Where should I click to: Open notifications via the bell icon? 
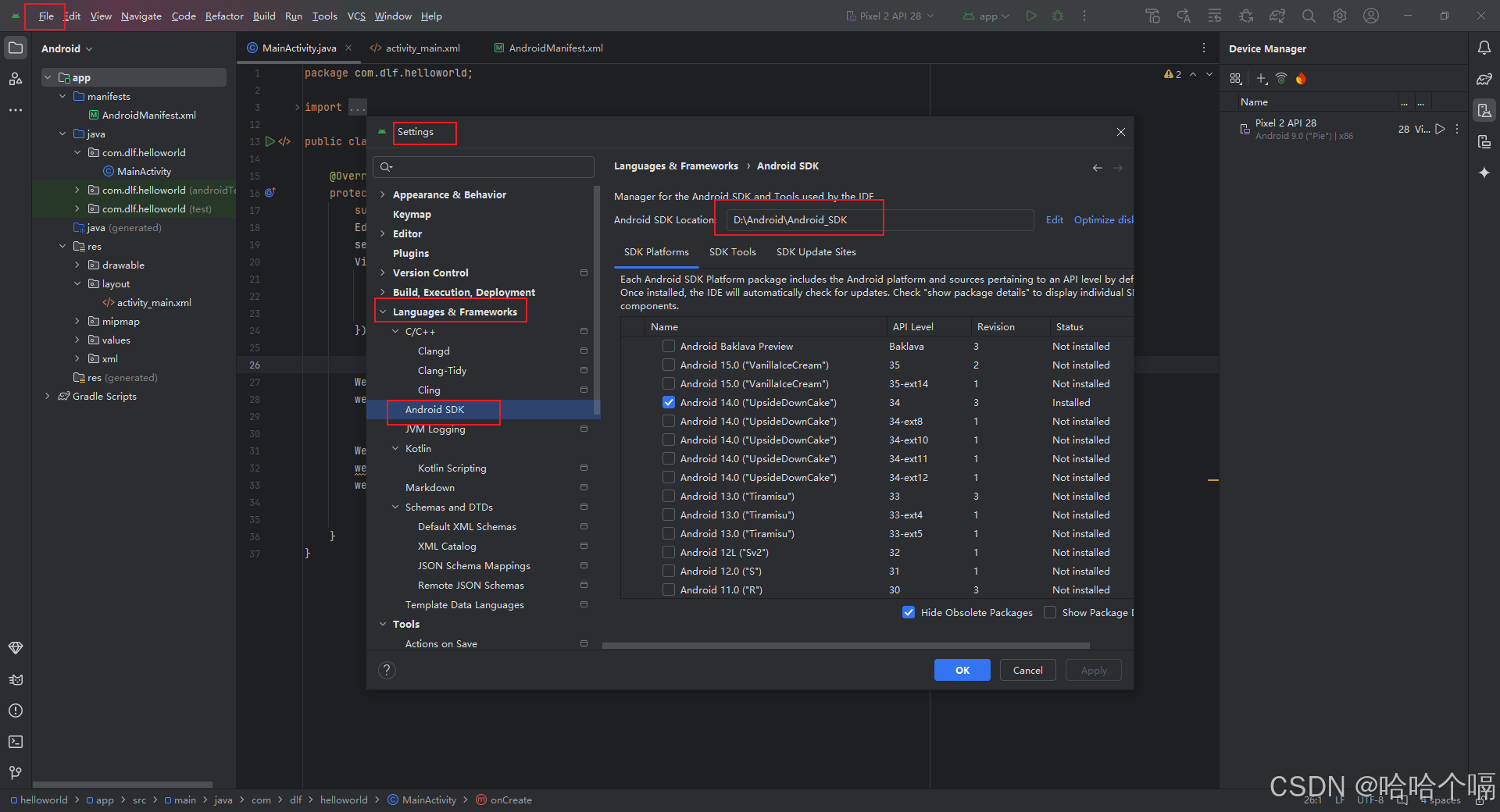click(x=1484, y=48)
